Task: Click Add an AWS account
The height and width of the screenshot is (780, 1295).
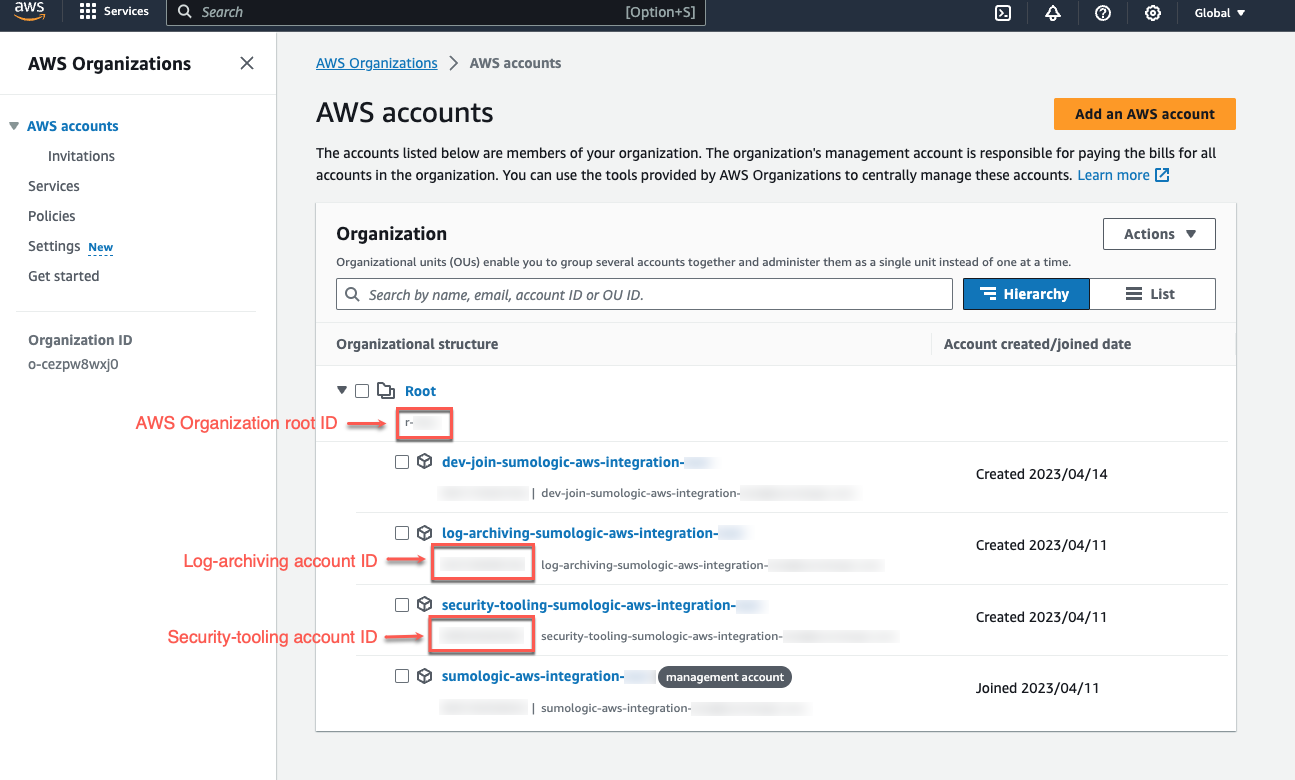Action: (1144, 113)
